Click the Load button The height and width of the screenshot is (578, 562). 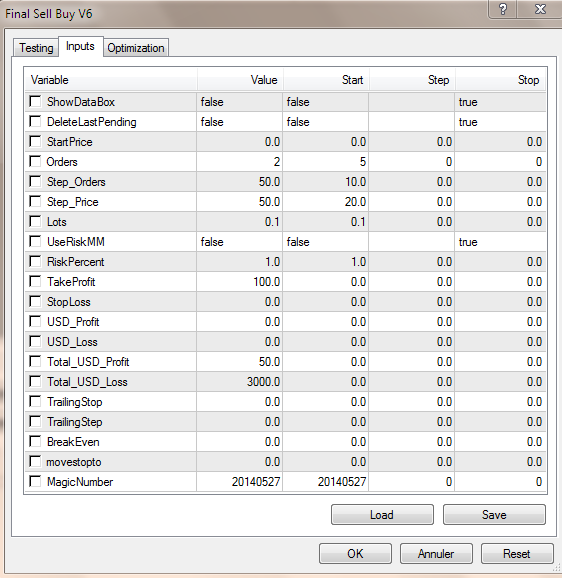(382, 515)
